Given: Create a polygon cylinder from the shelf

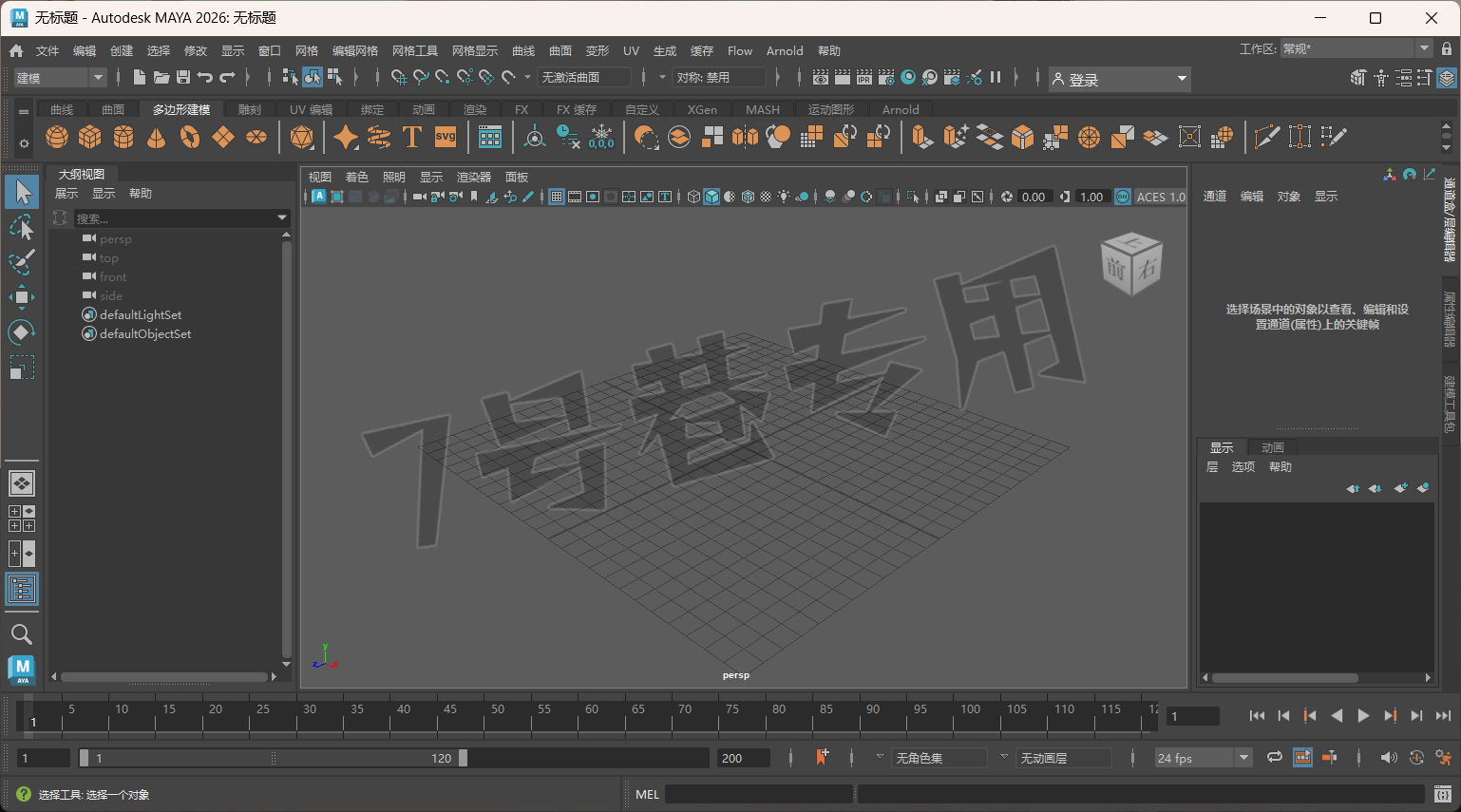Looking at the screenshot, I should pyautogui.click(x=123, y=138).
